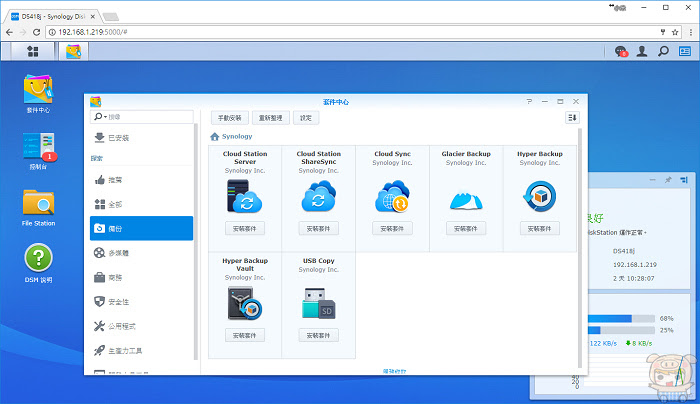Install Cloud Station ShareSync package
700x404 pixels.
point(318,229)
